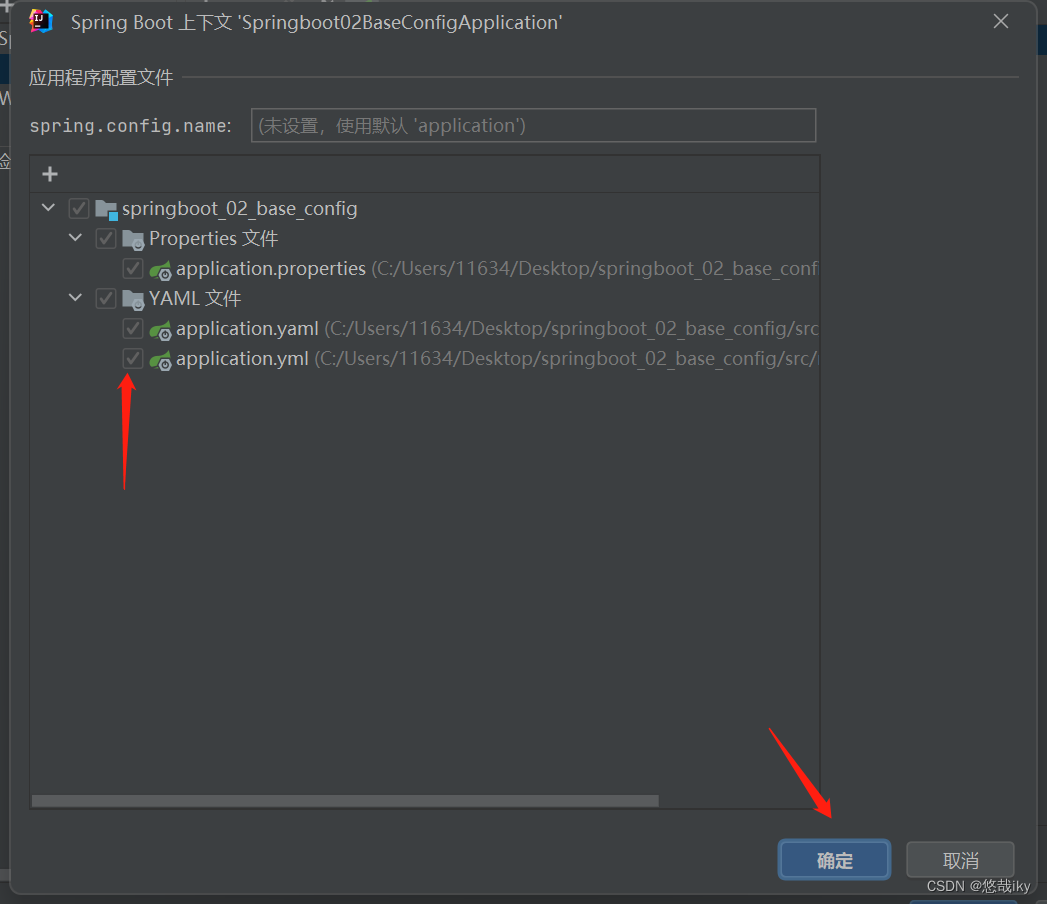Click the springboot_02_base_config module folder icon
1047x904 pixels.
[107, 210]
